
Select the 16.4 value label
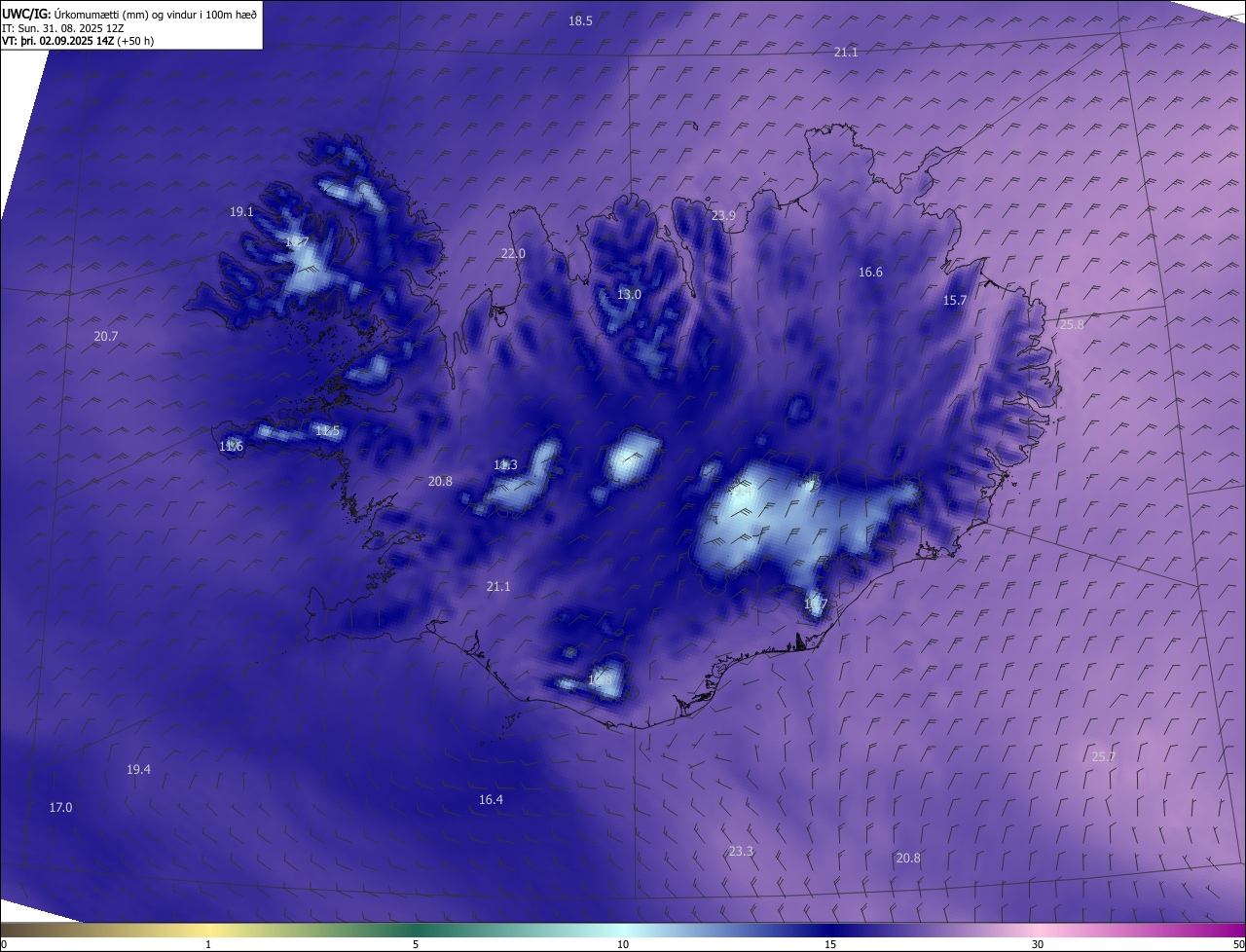[491, 799]
